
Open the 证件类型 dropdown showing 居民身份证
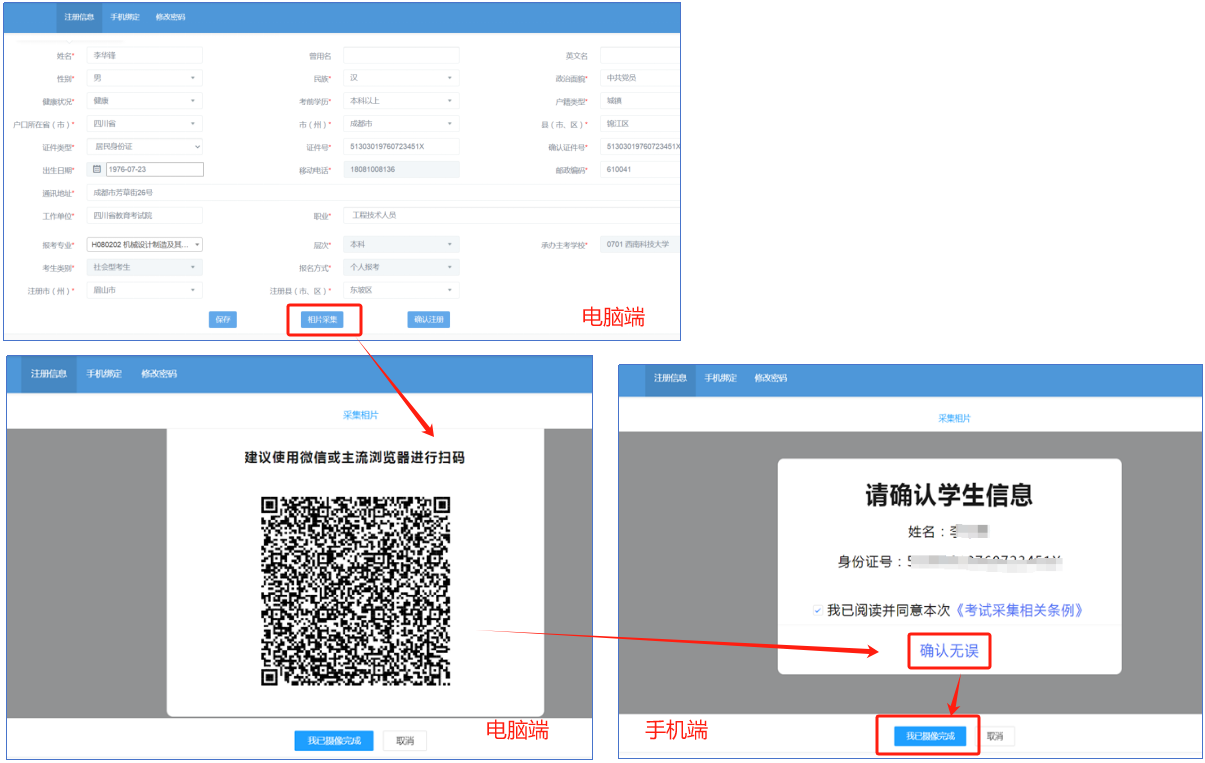click(144, 147)
